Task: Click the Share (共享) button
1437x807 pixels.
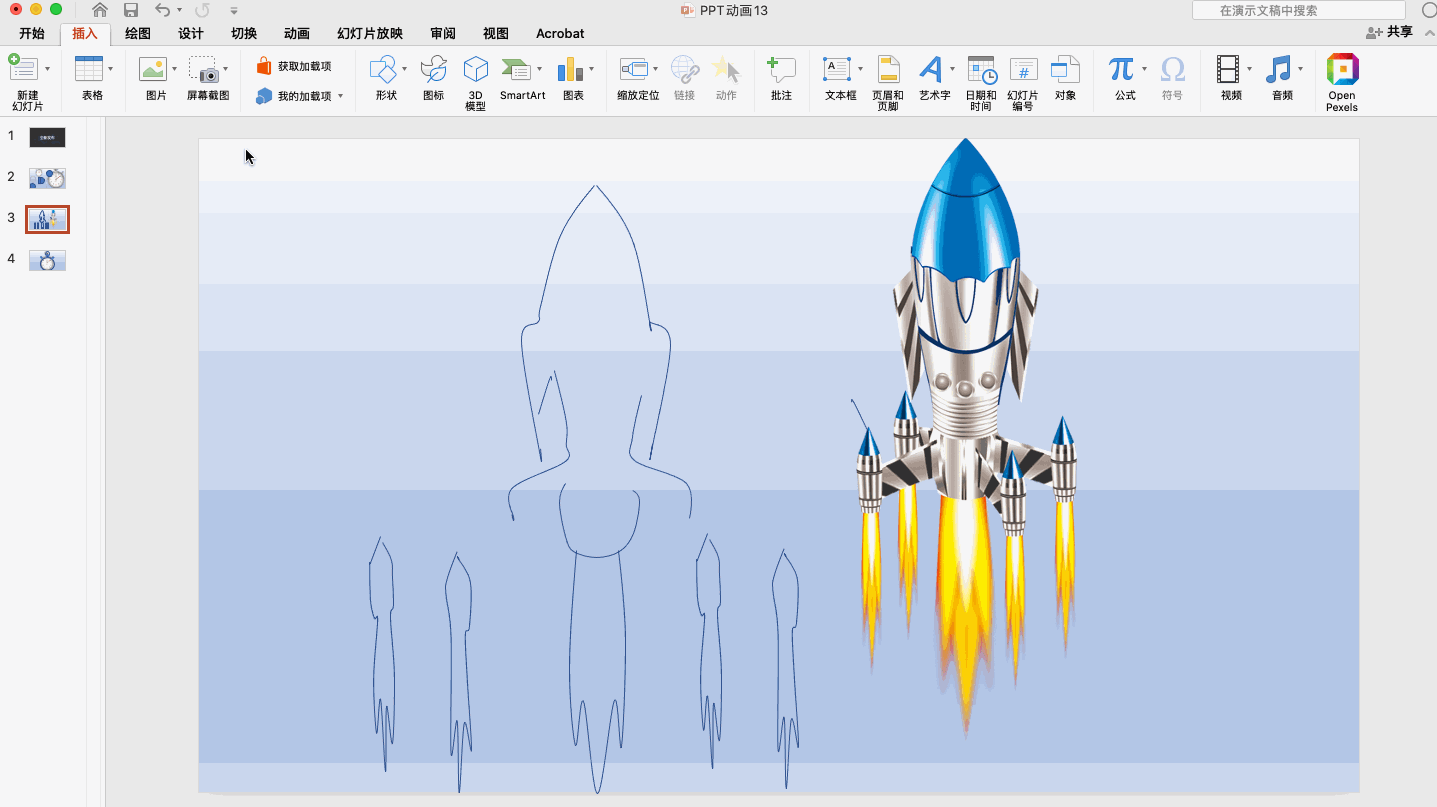Action: [x=1390, y=32]
